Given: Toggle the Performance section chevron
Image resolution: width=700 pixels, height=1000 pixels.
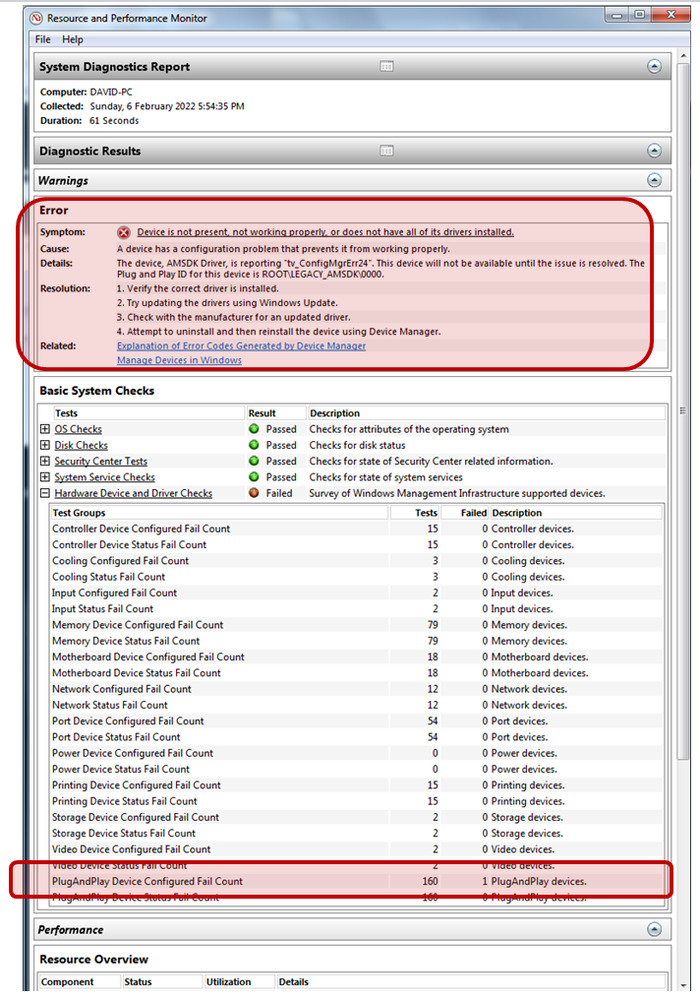Looking at the screenshot, I should (x=654, y=930).
